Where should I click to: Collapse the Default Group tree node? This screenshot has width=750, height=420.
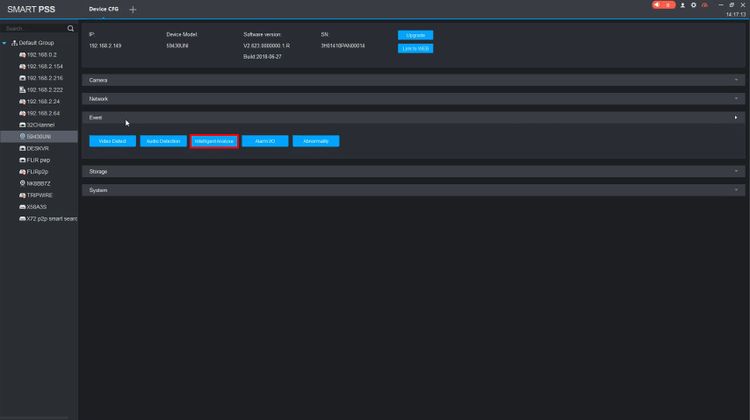5,43
